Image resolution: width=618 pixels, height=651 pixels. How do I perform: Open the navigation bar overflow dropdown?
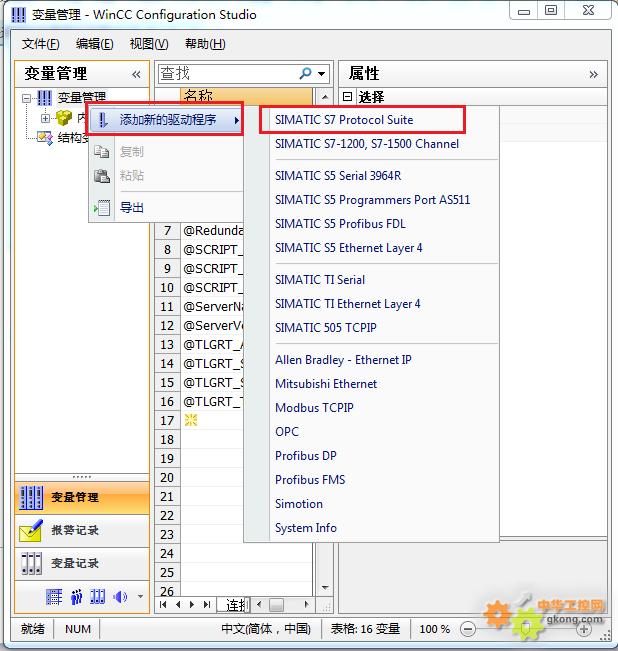click(x=140, y=597)
